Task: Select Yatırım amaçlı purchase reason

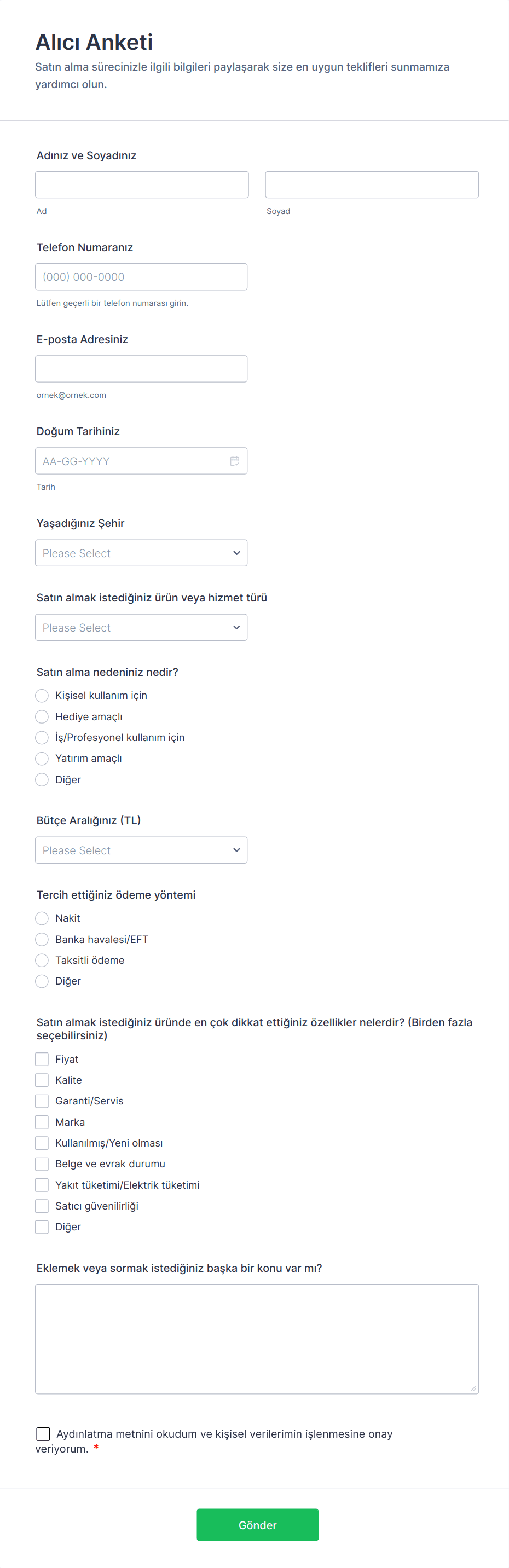Action: pyautogui.click(x=42, y=759)
